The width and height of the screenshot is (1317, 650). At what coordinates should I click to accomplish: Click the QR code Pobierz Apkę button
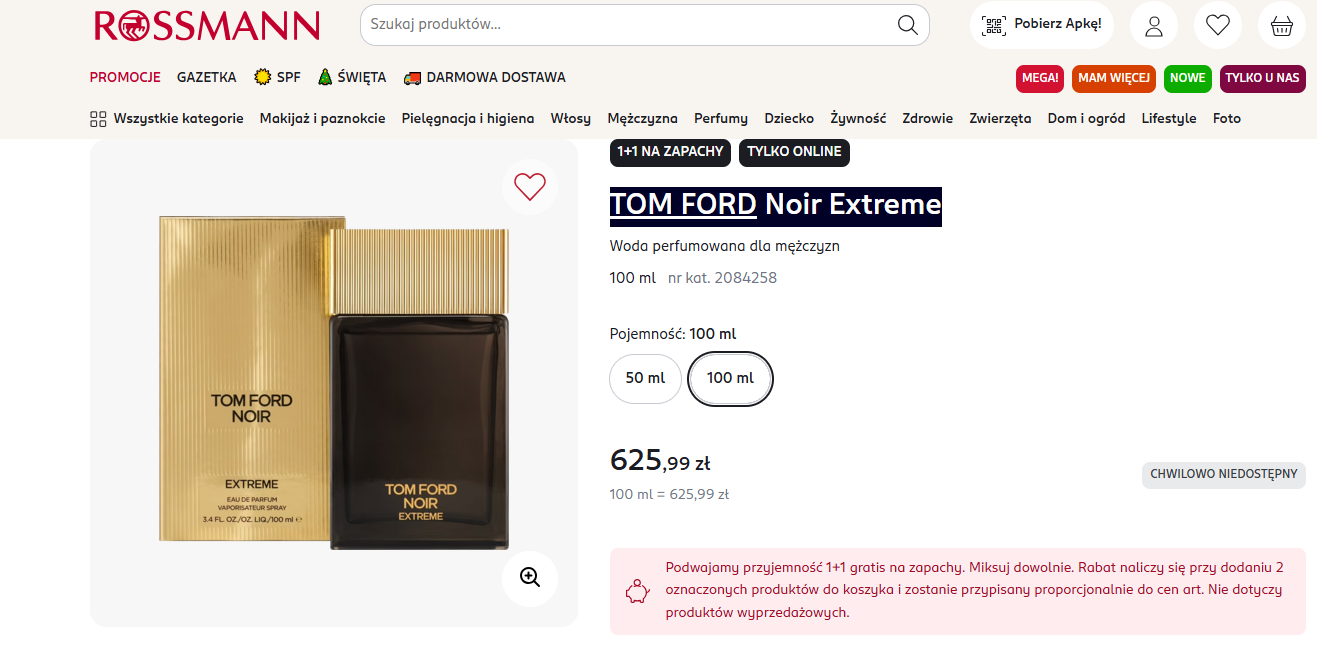[1041, 25]
